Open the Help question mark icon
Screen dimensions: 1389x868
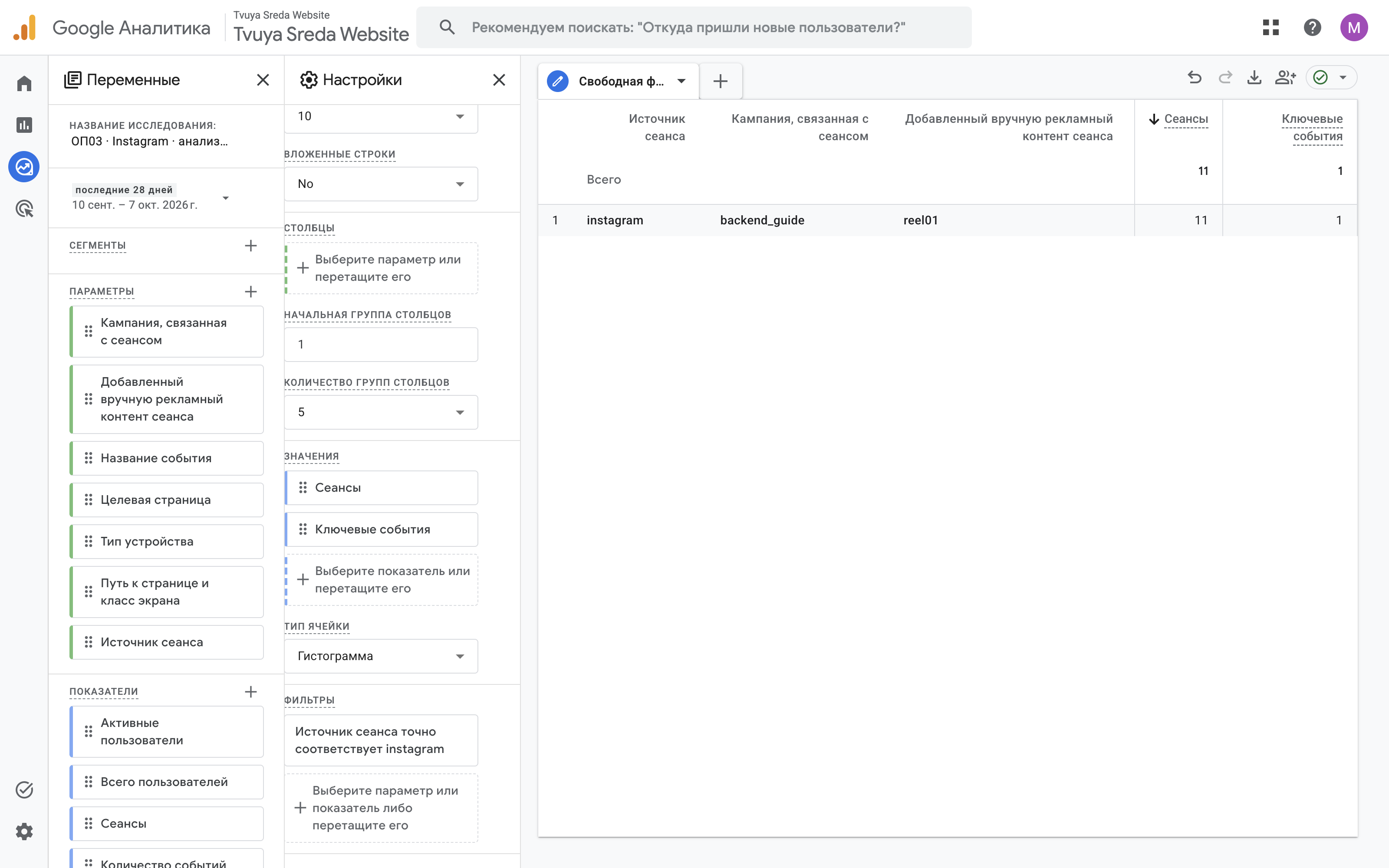click(x=1312, y=27)
